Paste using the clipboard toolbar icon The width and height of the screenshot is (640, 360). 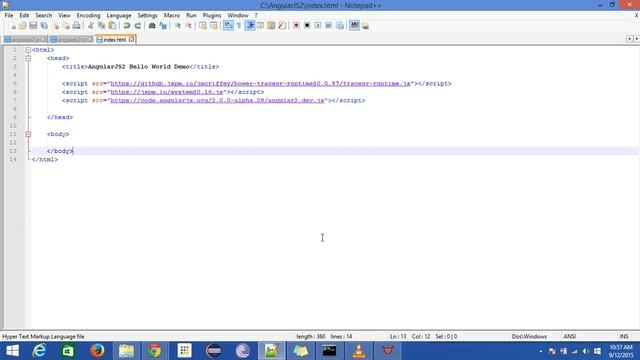coord(112,26)
